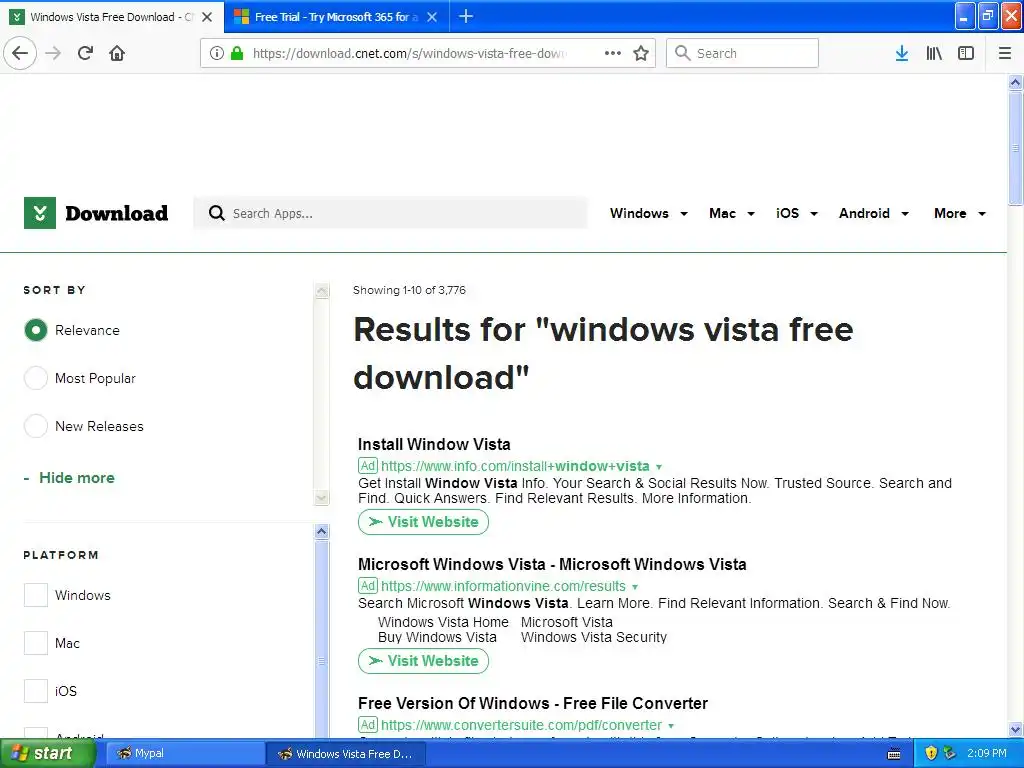Switch to Windows Vista Free Download tab

coord(111,17)
